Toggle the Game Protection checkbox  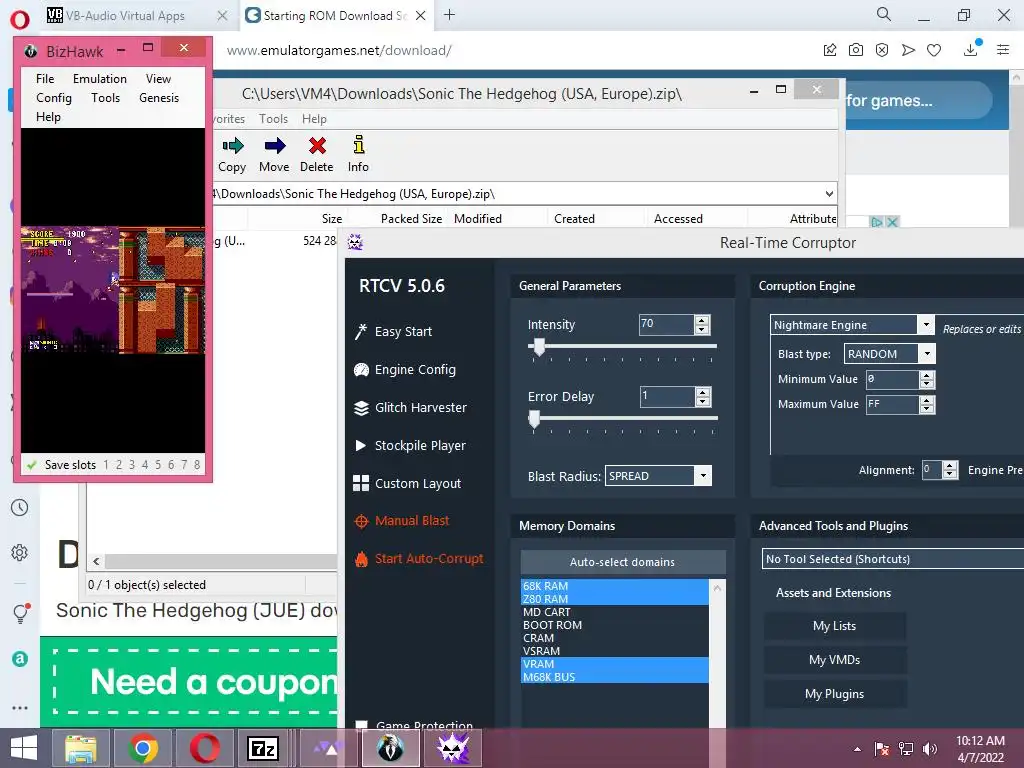[x=361, y=725]
